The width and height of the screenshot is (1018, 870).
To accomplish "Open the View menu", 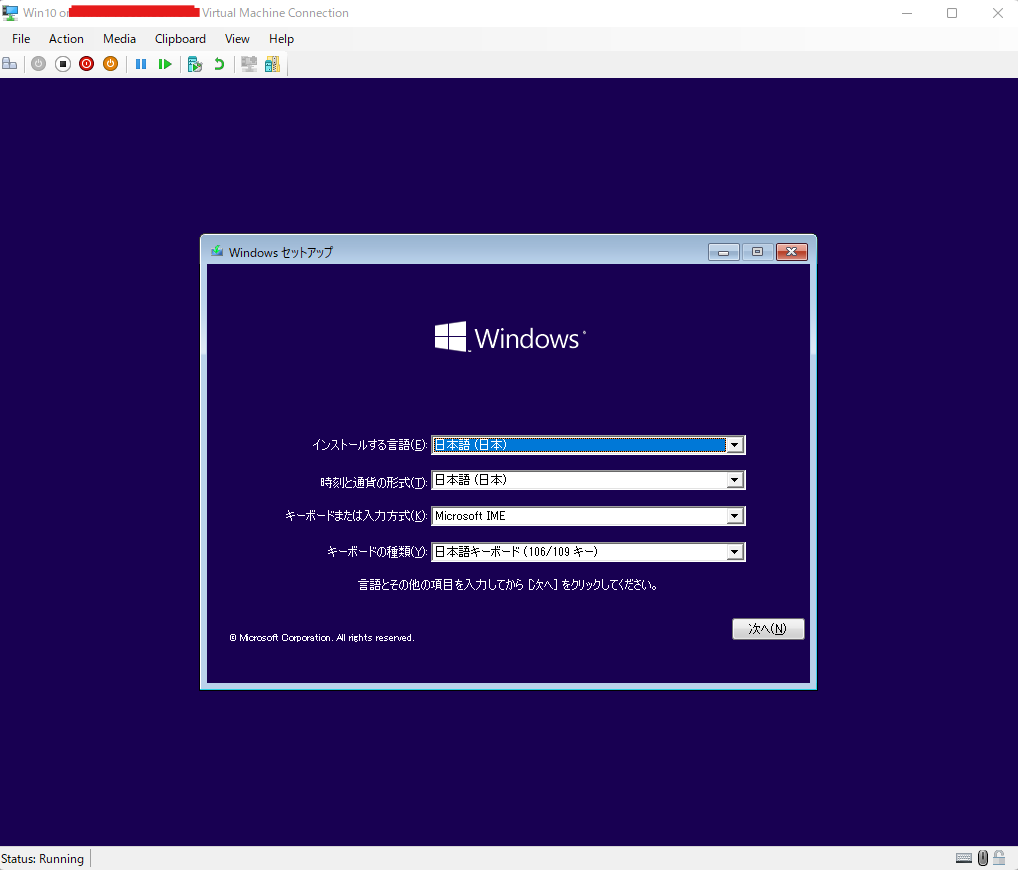I will [237, 39].
